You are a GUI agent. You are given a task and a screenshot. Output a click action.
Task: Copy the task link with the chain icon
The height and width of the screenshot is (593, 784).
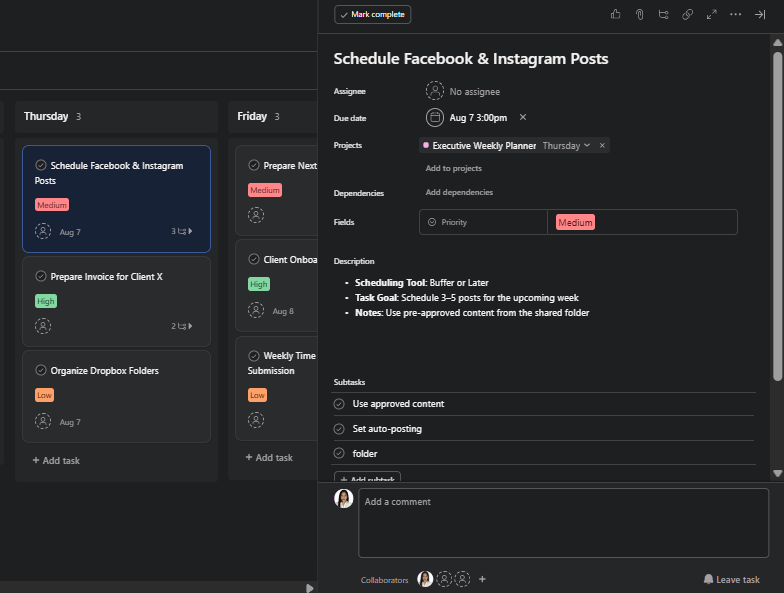pyautogui.click(x=687, y=15)
